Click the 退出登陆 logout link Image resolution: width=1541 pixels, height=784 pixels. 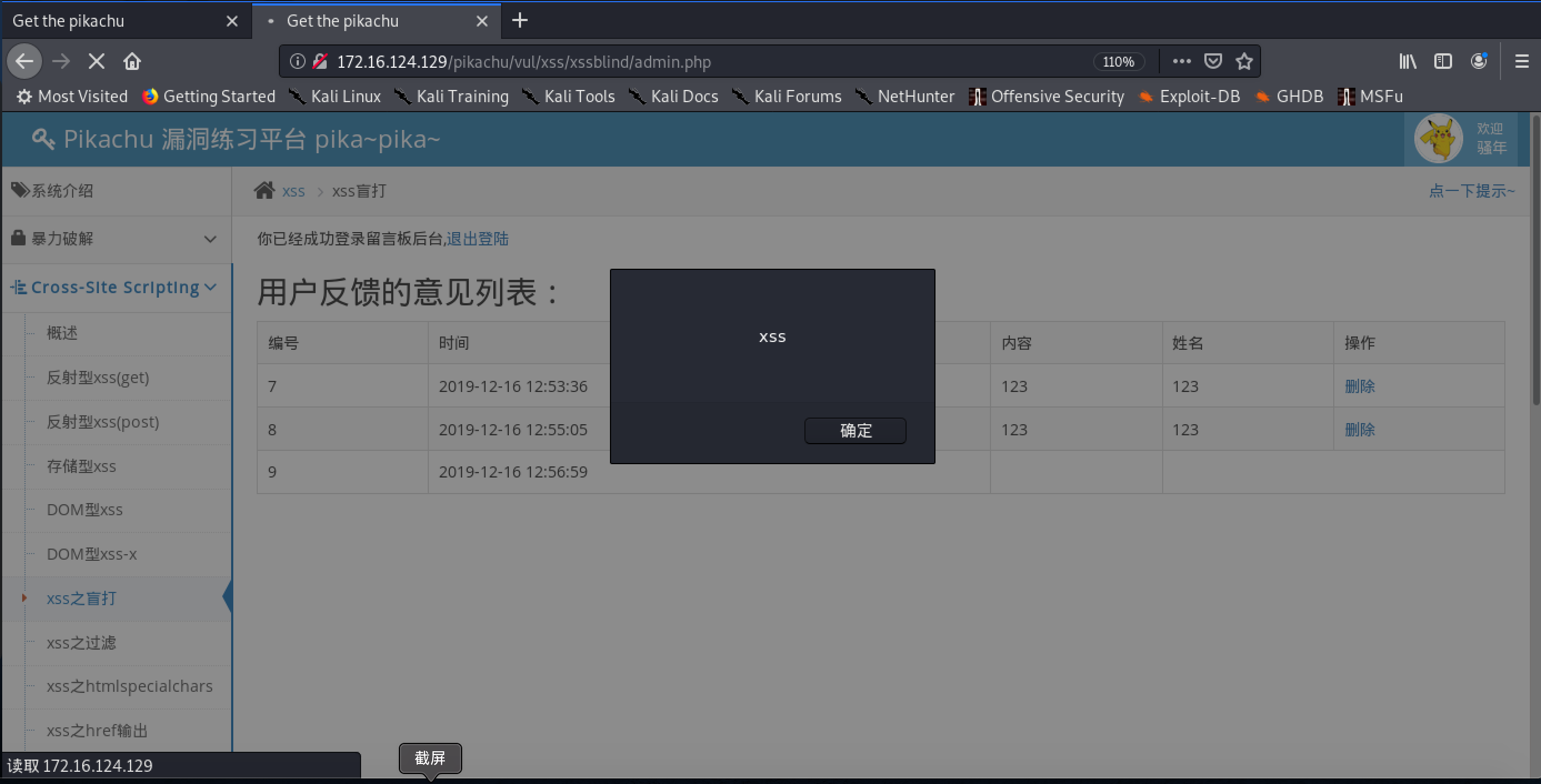(x=477, y=239)
